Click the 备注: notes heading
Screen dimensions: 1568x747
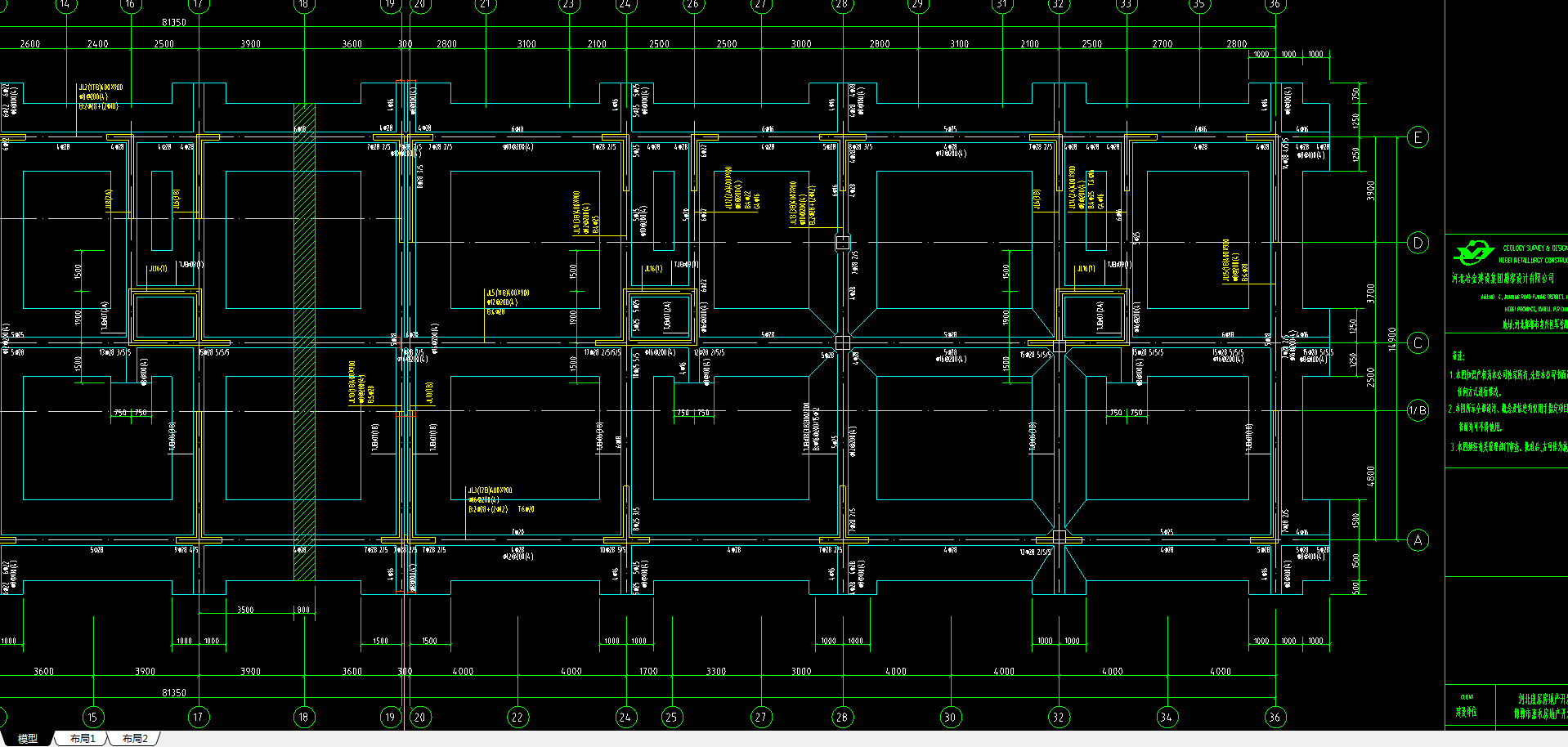(1458, 356)
